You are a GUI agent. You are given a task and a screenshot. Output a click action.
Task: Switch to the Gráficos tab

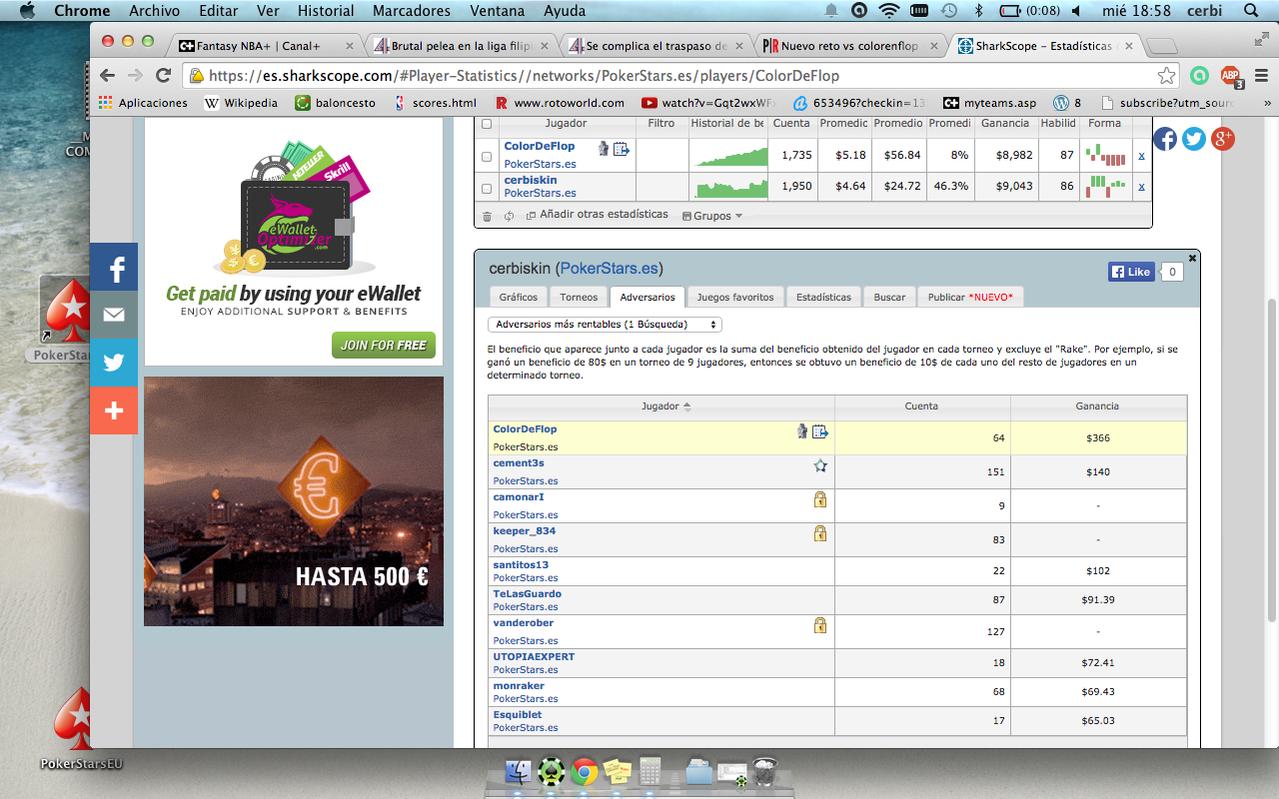click(x=518, y=297)
